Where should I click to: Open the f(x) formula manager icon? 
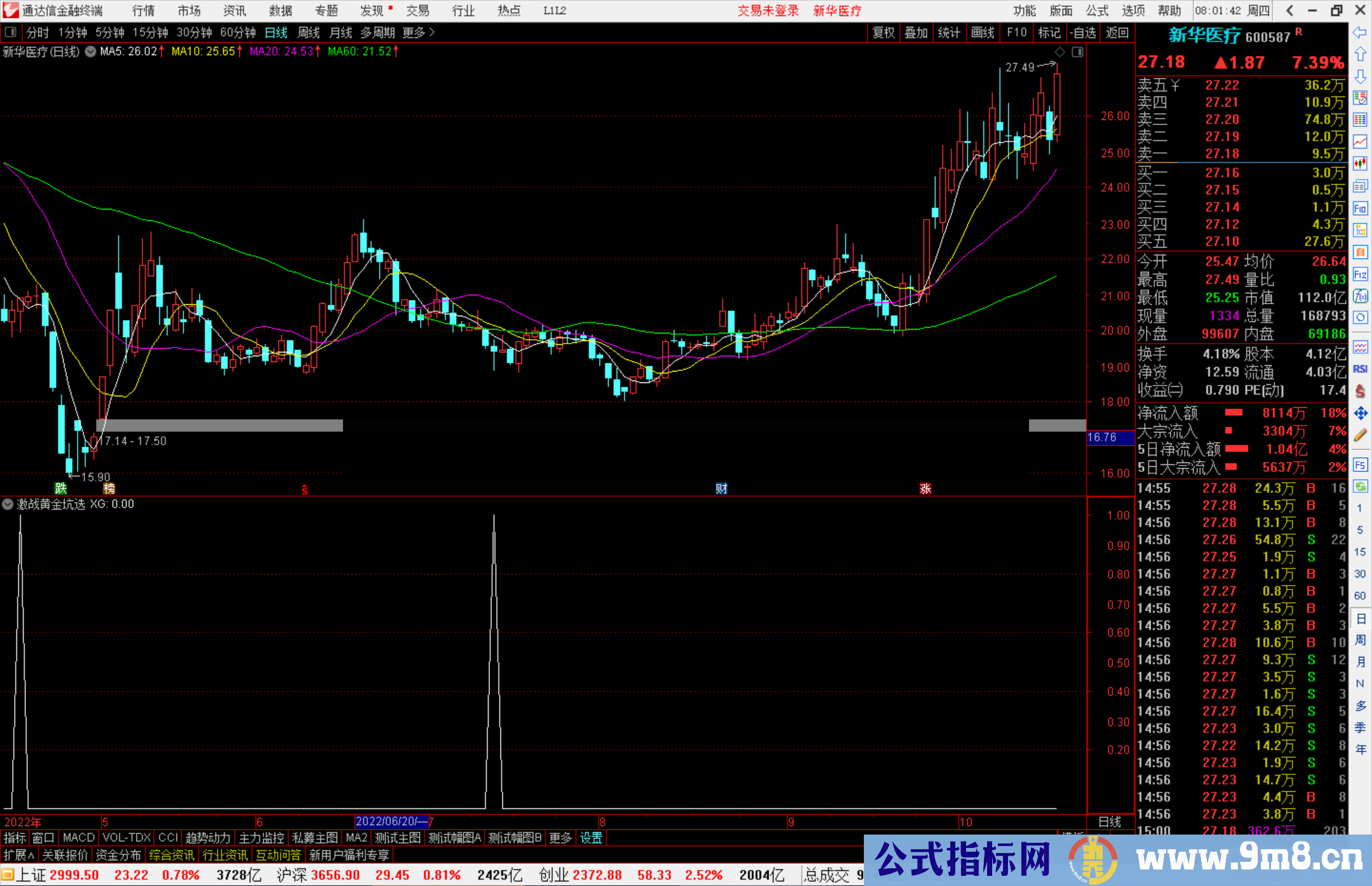click(1360, 296)
